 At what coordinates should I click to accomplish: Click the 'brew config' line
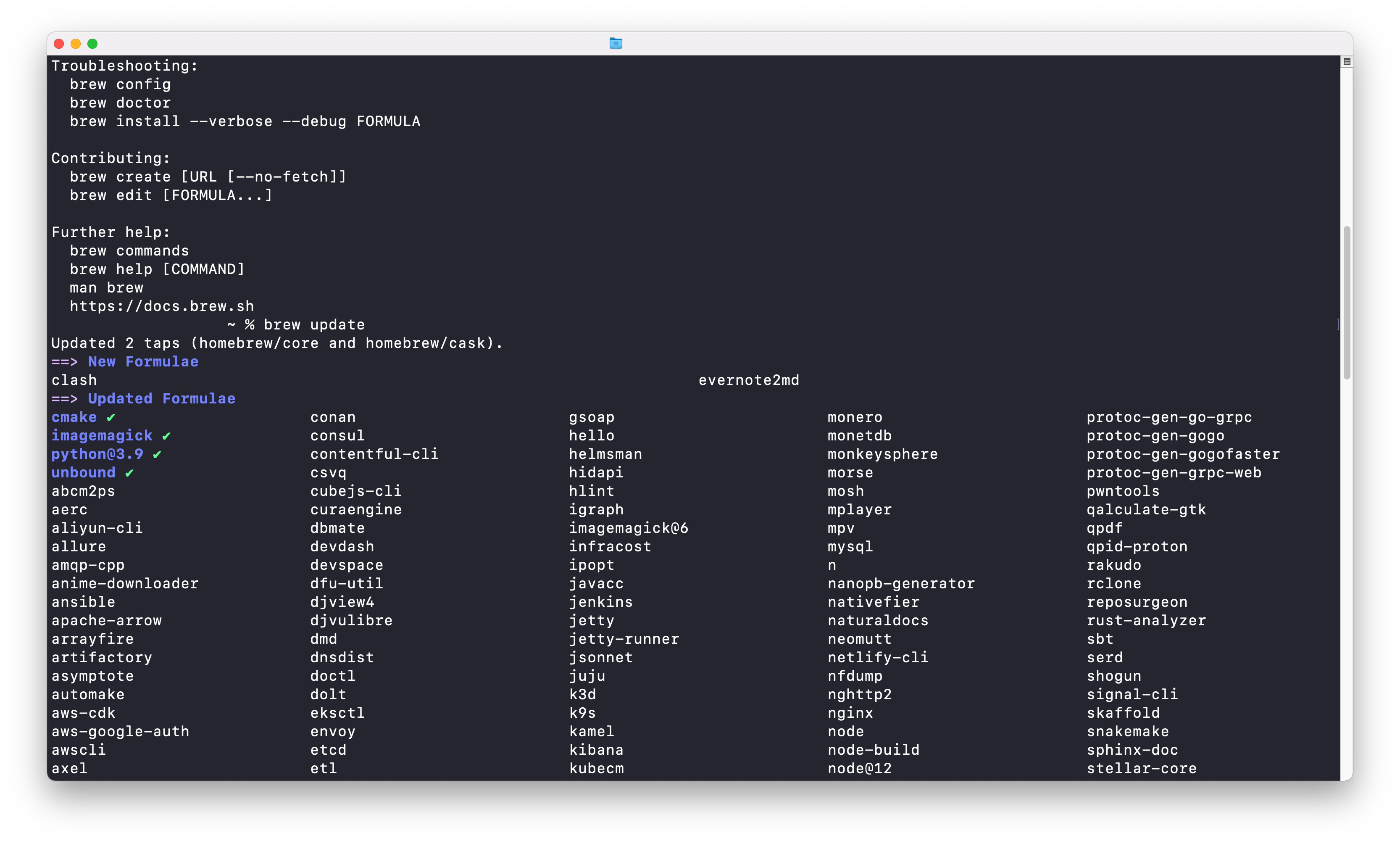click(120, 84)
